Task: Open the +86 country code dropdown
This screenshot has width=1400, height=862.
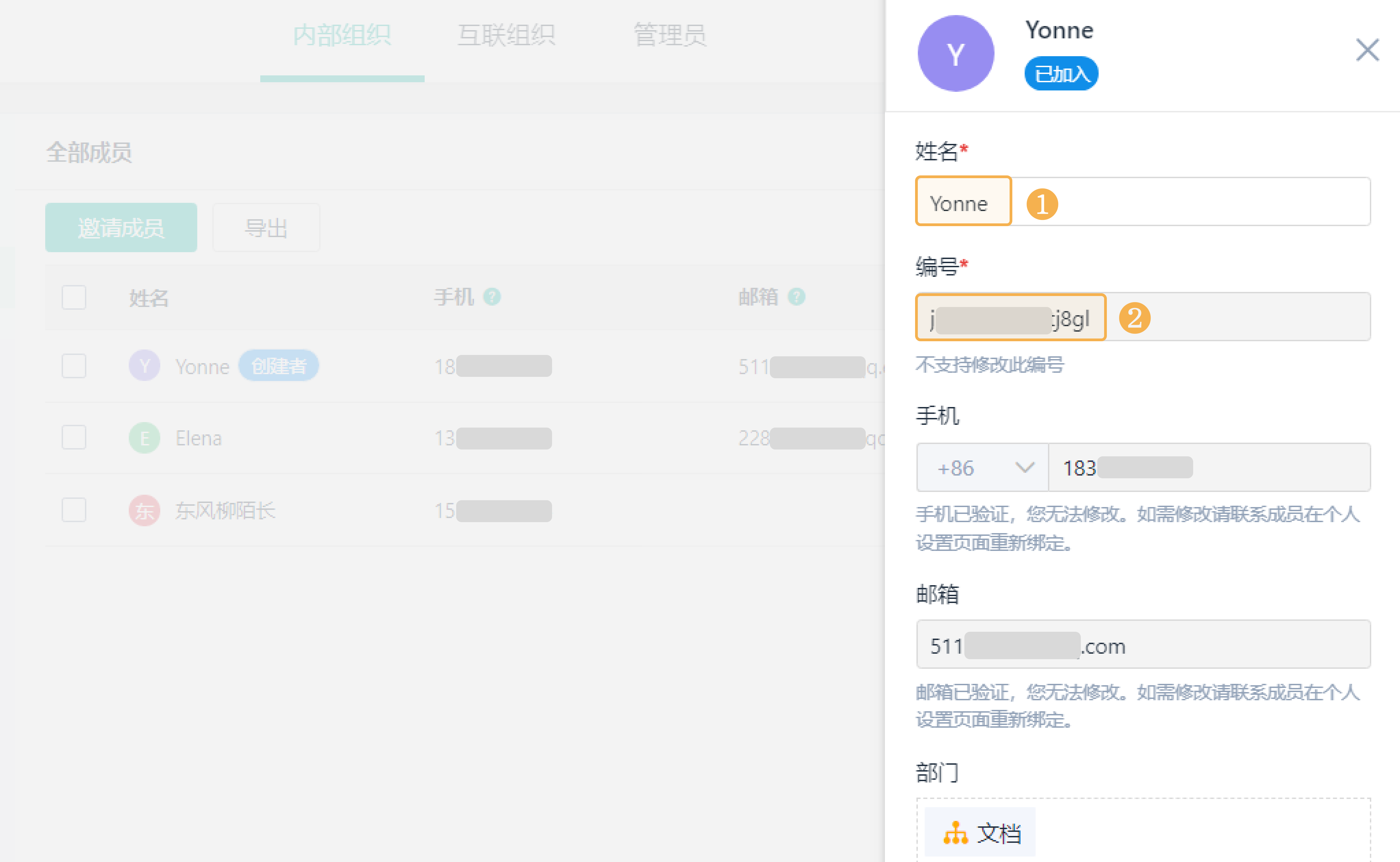Action: click(982, 467)
